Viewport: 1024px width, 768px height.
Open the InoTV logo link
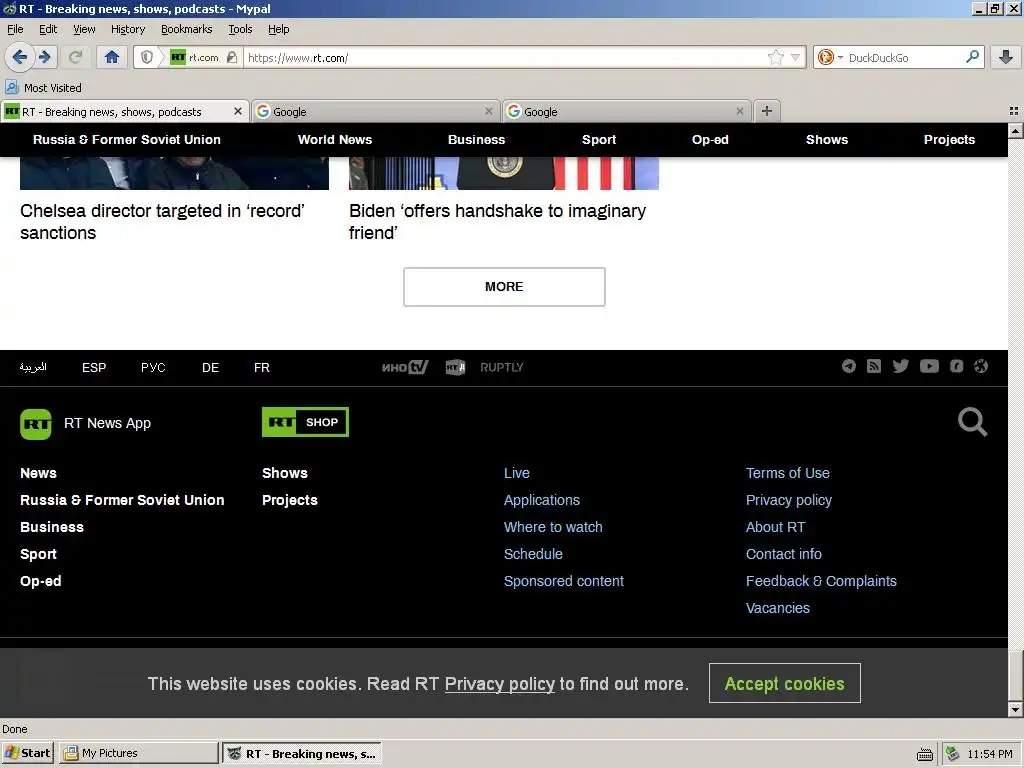[405, 367]
